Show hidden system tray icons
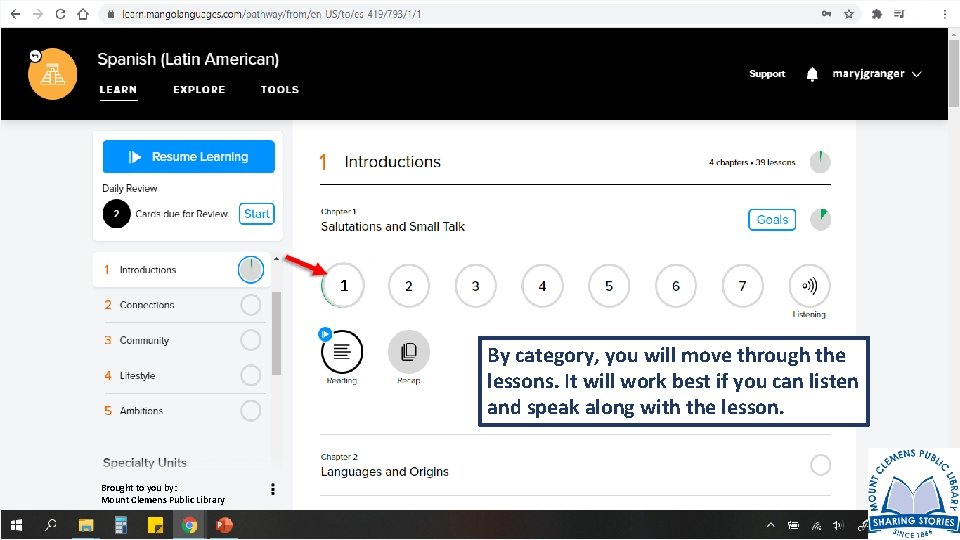Image resolution: width=960 pixels, height=540 pixels. coord(770,525)
